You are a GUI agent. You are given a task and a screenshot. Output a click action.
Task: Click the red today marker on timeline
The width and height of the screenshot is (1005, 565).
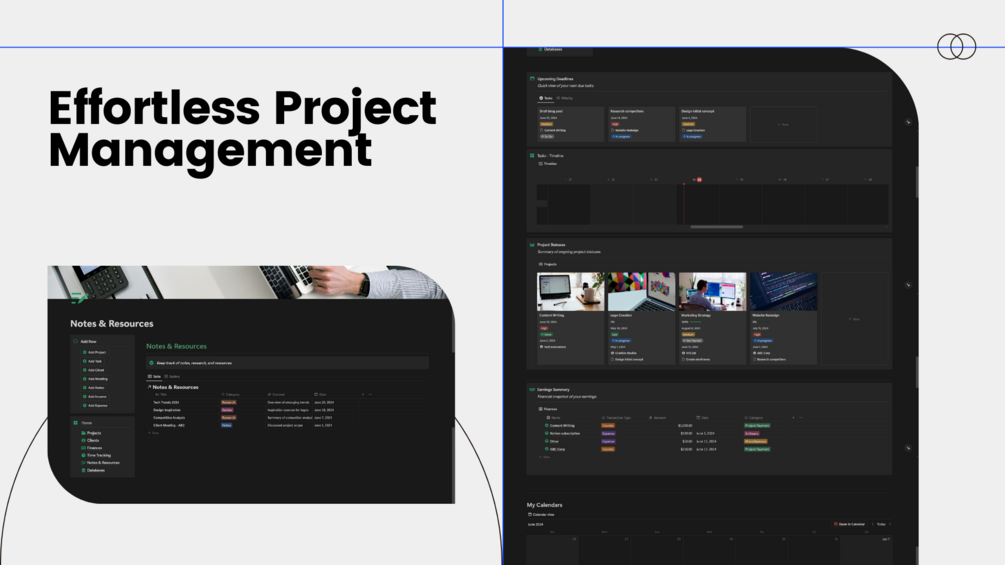[699, 180]
